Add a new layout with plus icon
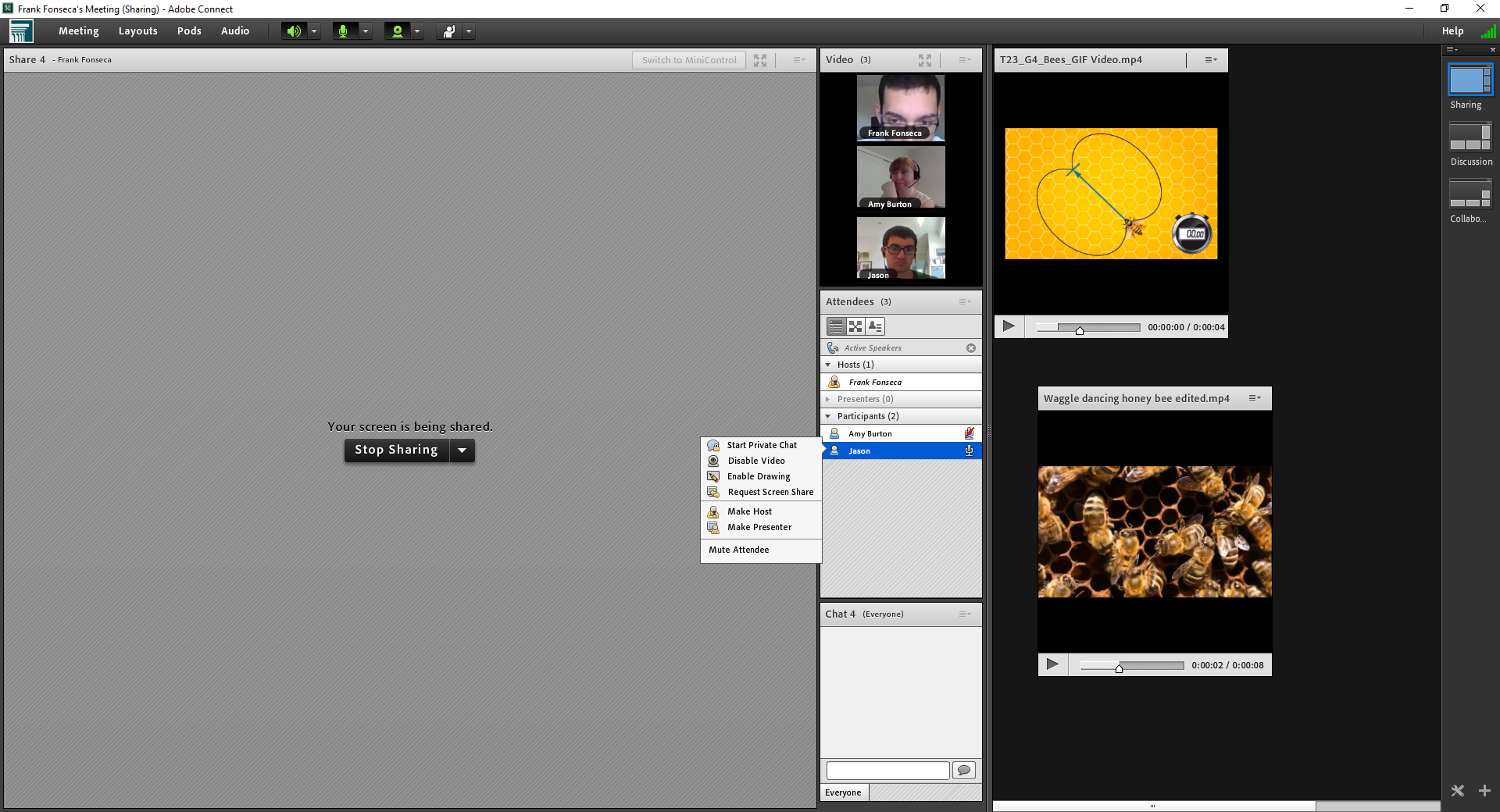The image size is (1500, 812). tap(1484, 791)
